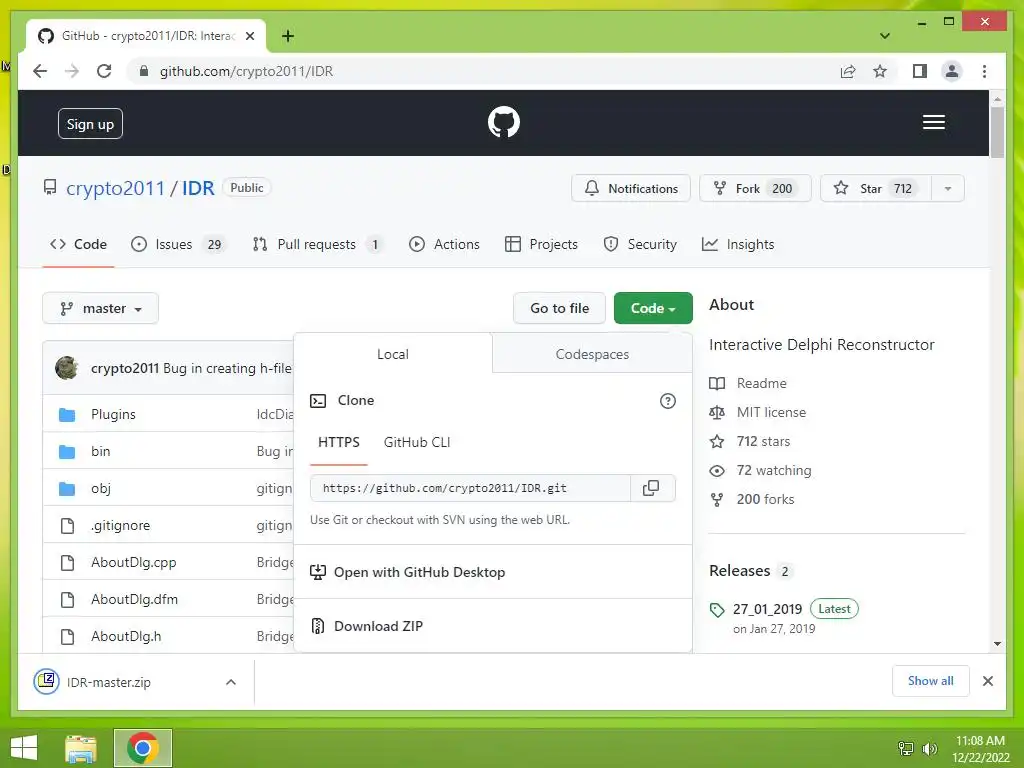
Task: Switch to the Codespaces tab
Action: tap(592, 354)
